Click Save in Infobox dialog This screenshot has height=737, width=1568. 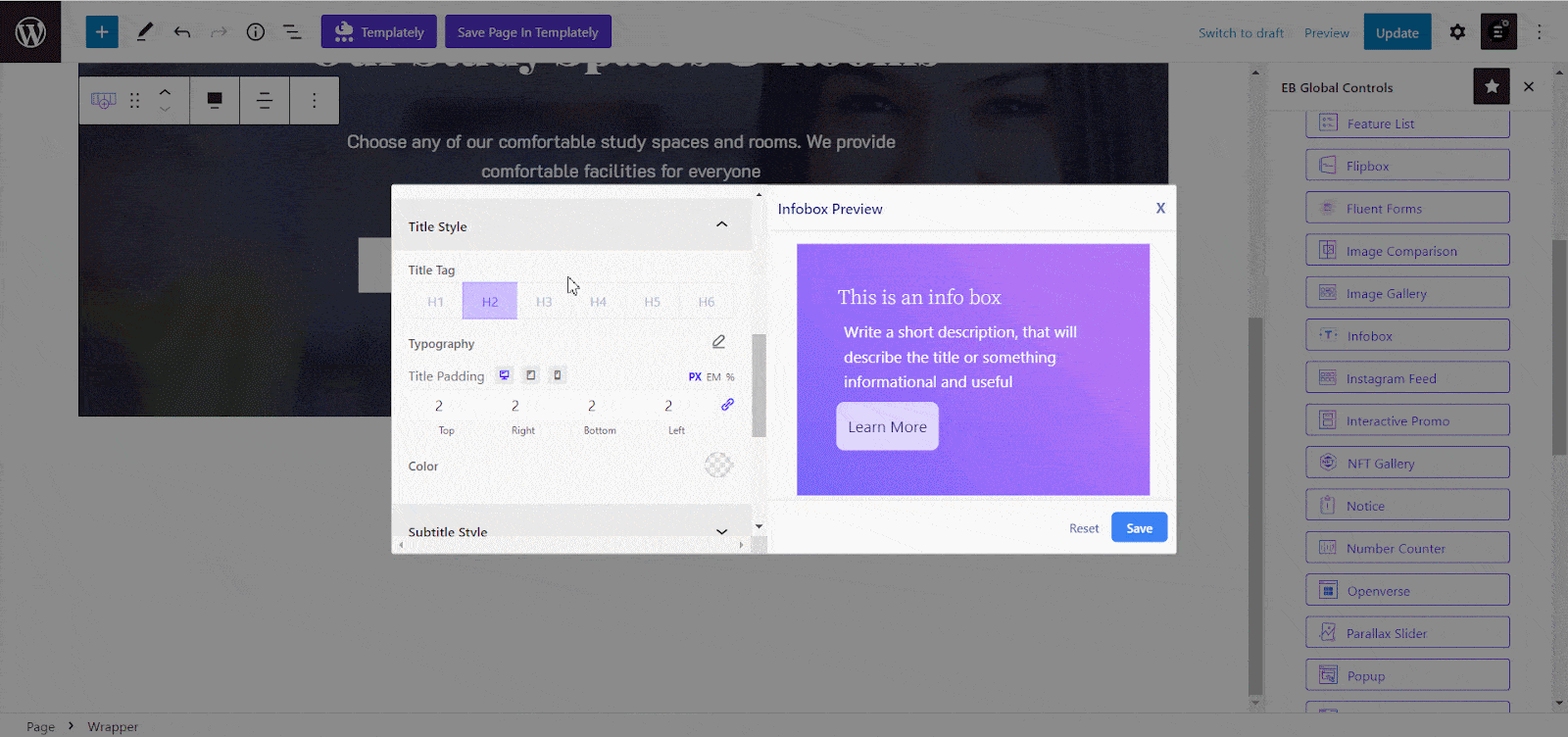[1139, 528]
